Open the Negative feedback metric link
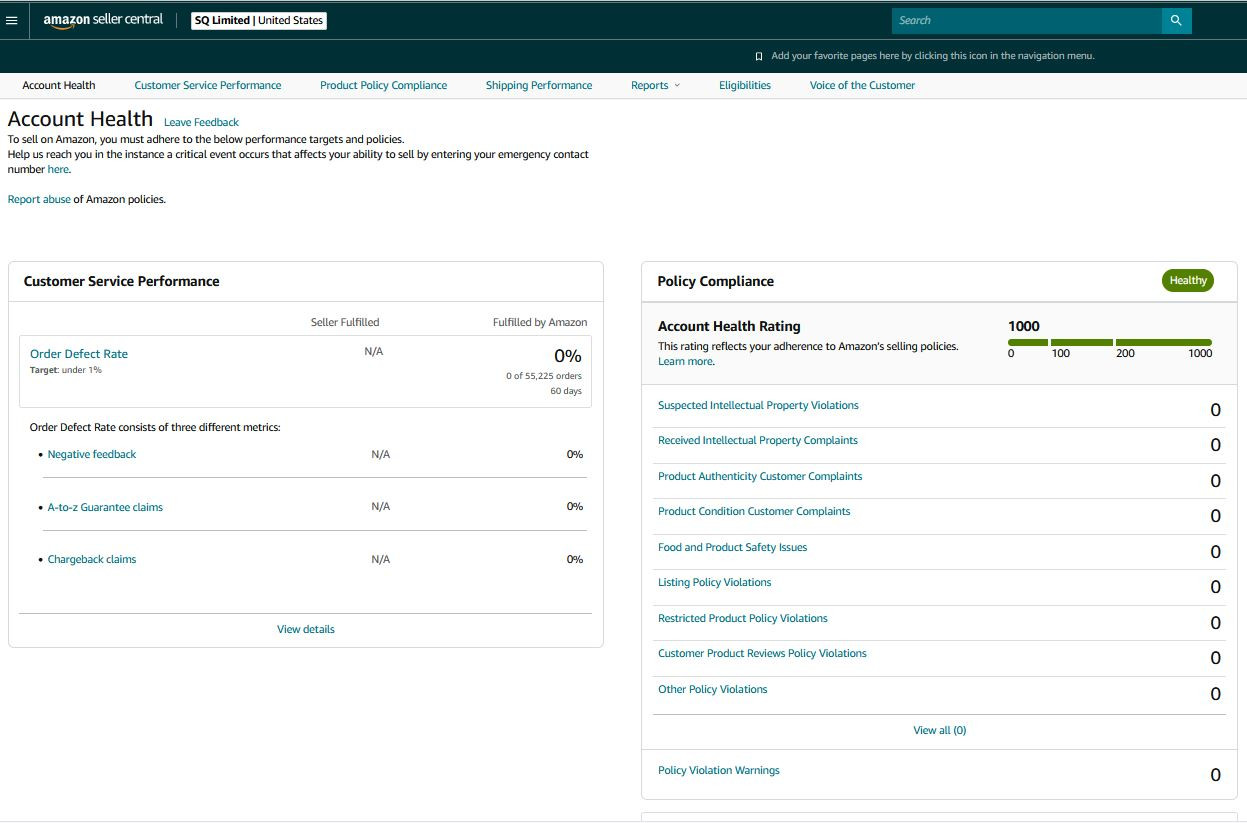Image resolution: width=1247 pixels, height=823 pixels. pos(92,454)
